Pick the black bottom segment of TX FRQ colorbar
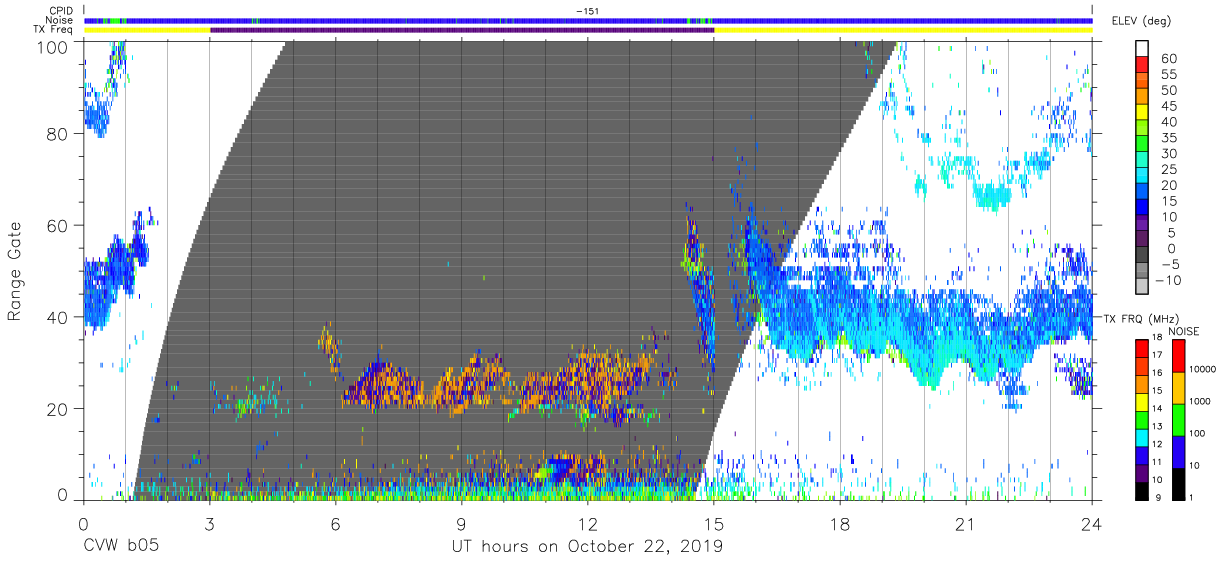This screenshot has height=567, width=1228. click(1143, 490)
